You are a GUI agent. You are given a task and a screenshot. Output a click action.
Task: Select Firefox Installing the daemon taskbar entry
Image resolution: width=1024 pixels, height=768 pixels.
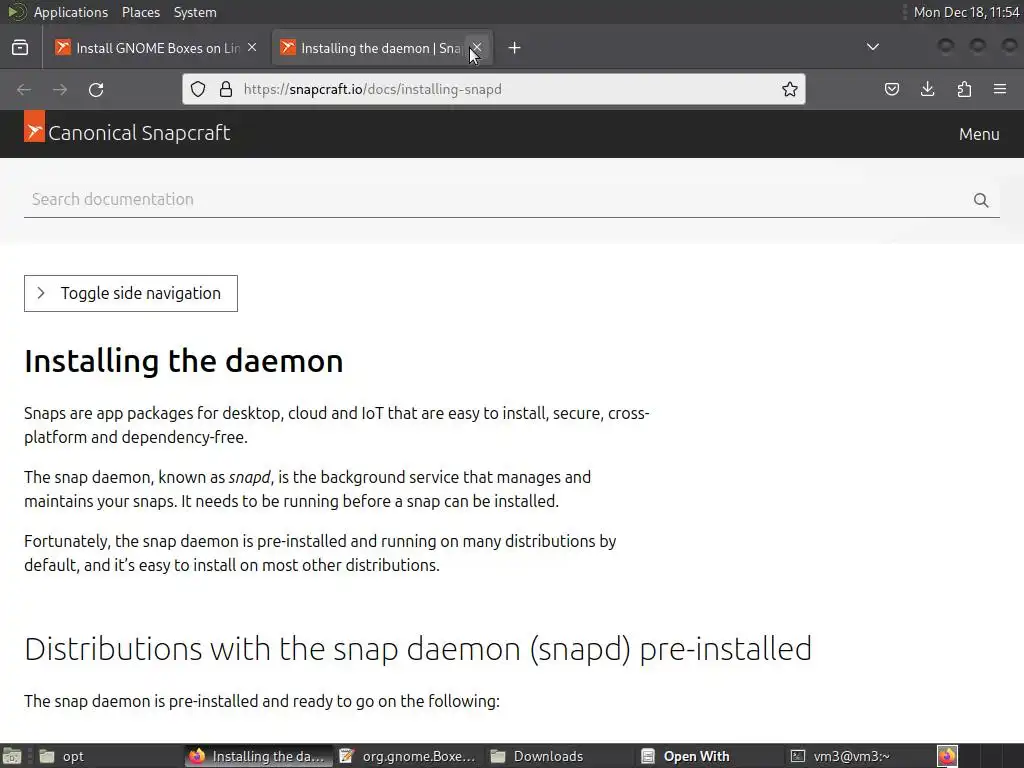[x=258, y=756]
